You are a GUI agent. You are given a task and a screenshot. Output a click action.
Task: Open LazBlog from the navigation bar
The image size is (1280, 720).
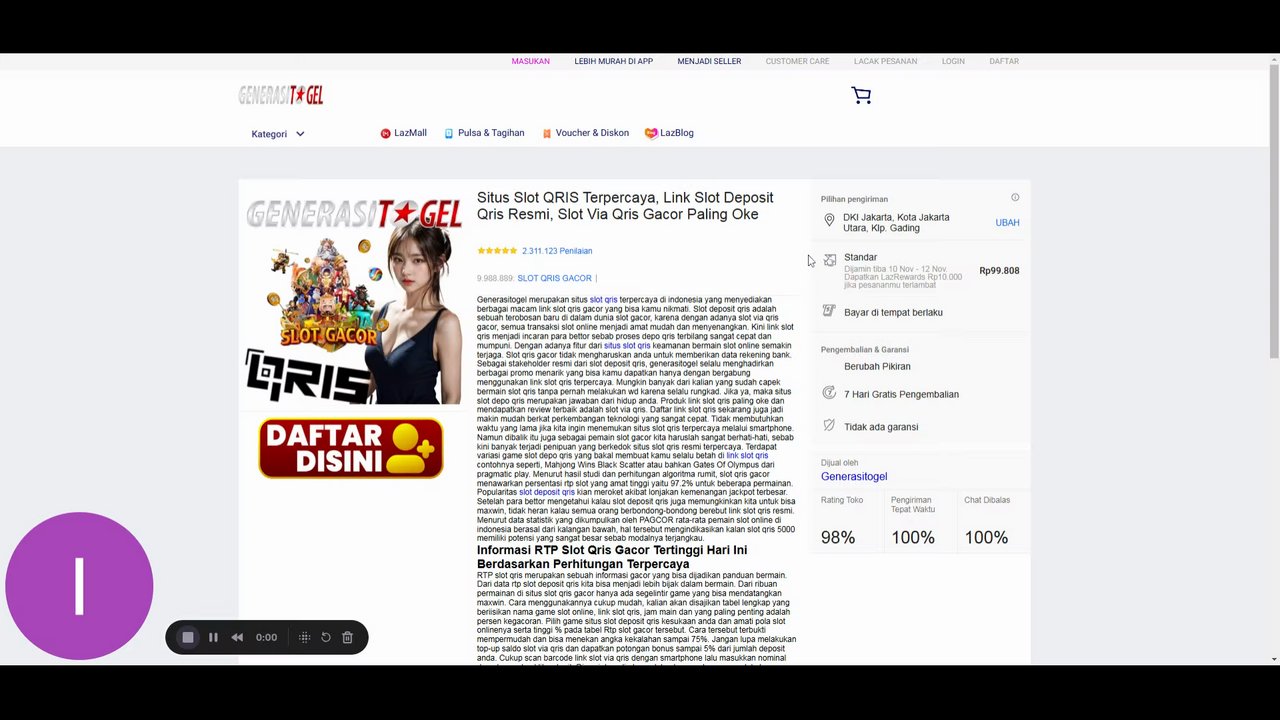click(x=669, y=133)
